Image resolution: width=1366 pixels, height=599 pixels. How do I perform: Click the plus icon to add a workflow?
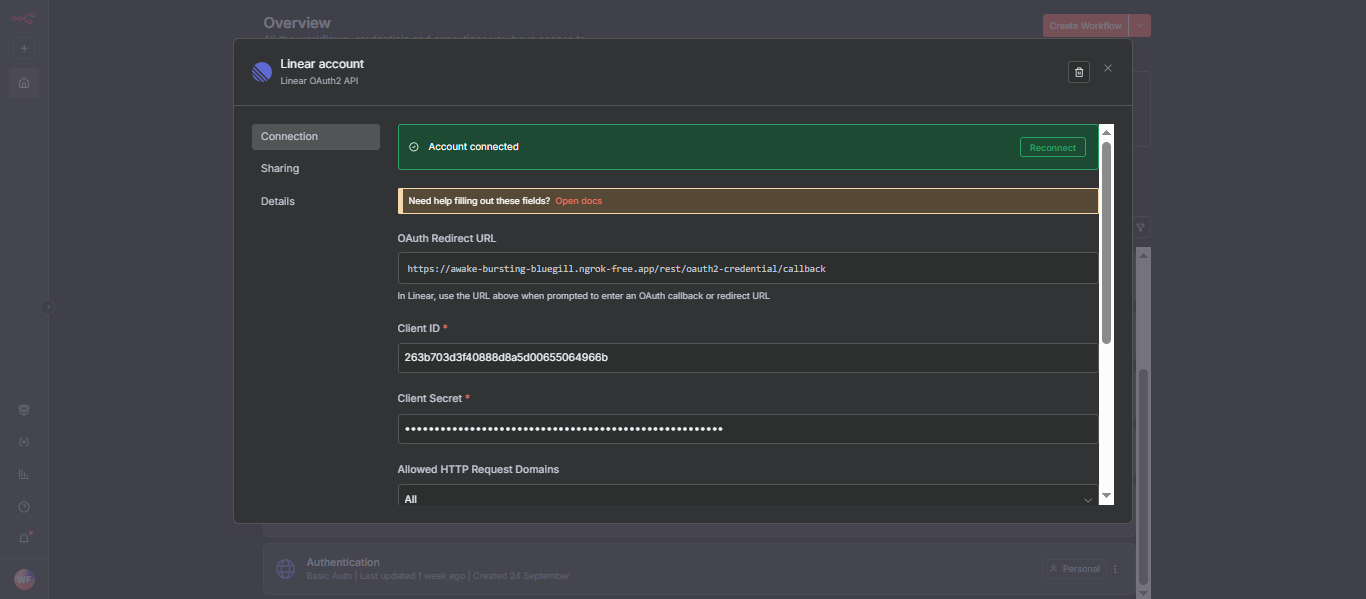[23, 47]
